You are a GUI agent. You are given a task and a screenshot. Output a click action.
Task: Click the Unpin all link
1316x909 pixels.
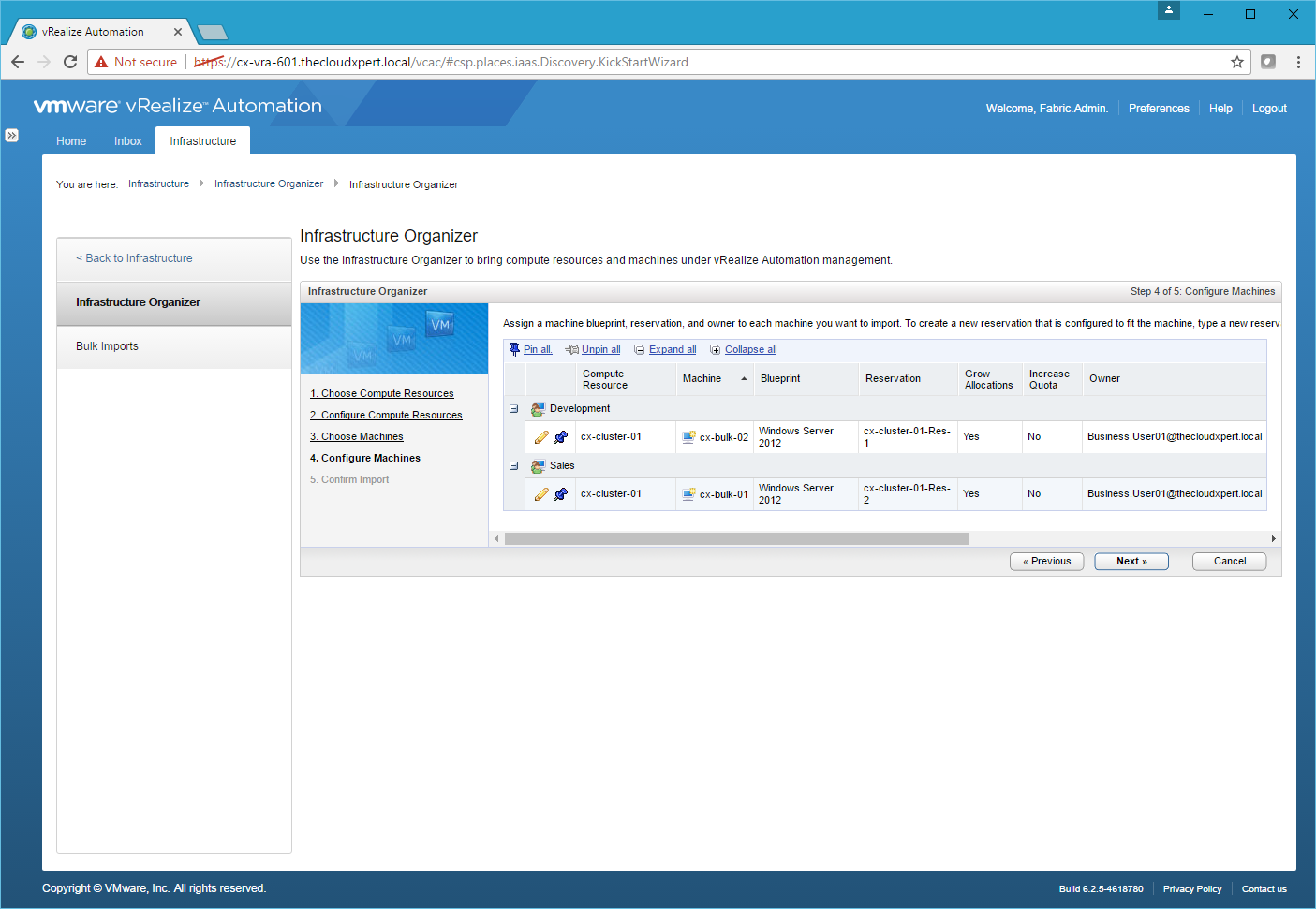coord(600,350)
